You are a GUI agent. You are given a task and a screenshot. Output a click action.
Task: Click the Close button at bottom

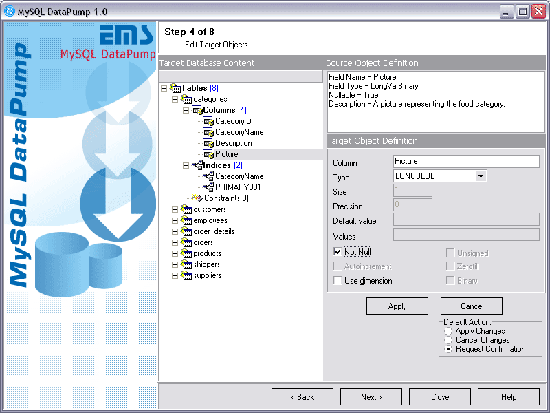tap(440, 397)
